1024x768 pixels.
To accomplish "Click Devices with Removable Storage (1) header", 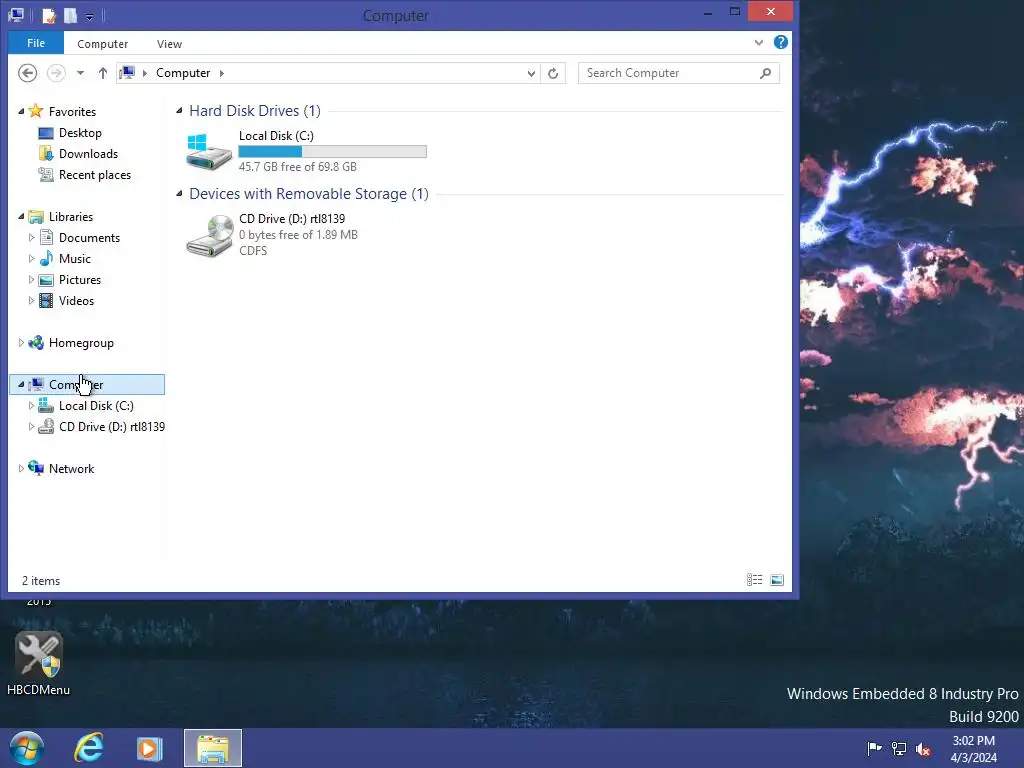I will pos(309,194).
